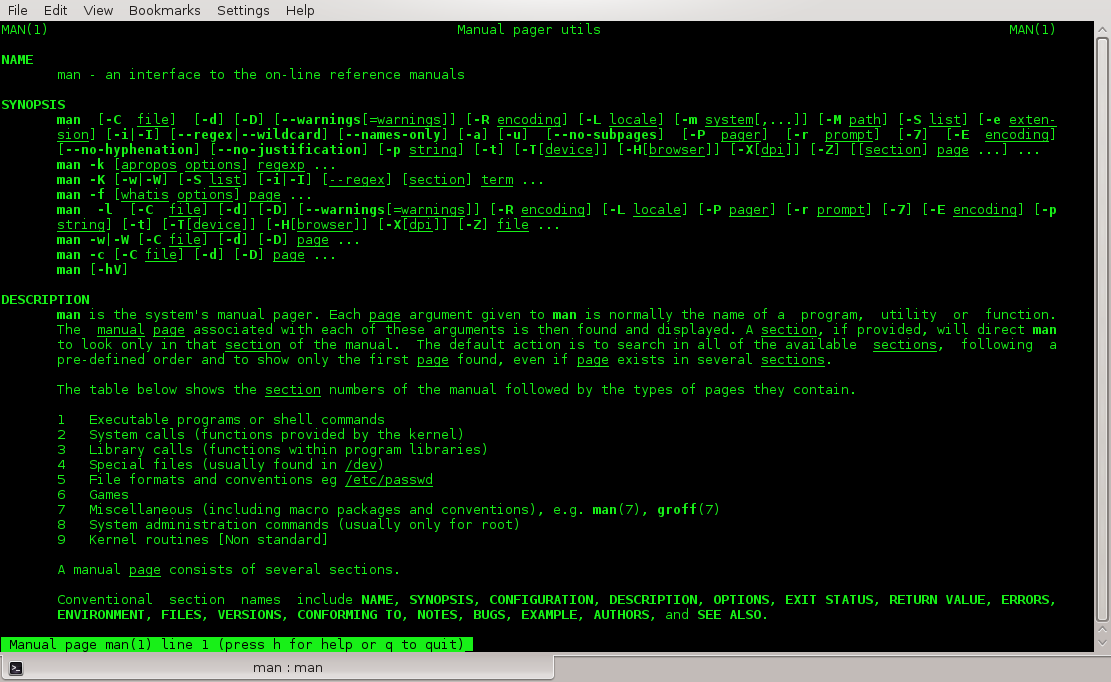Click the underlined /etc/passwd path

point(388,479)
